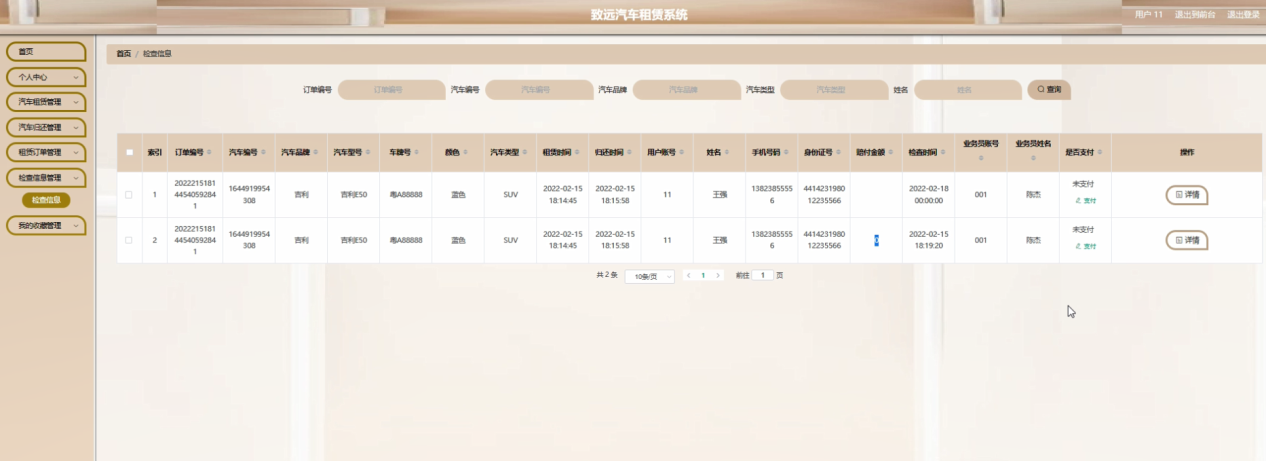Click the highlighted 赔付金额 value in row 2
This screenshot has width=1266, height=461.
pyautogui.click(x=876, y=240)
